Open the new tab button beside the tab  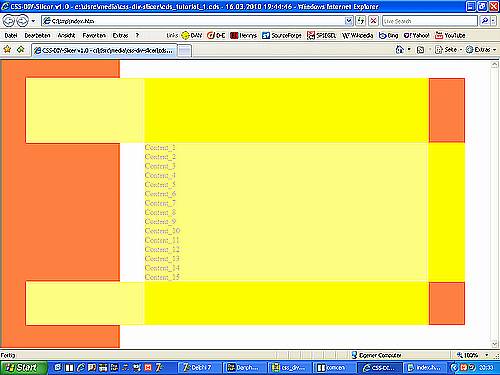tap(184, 51)
